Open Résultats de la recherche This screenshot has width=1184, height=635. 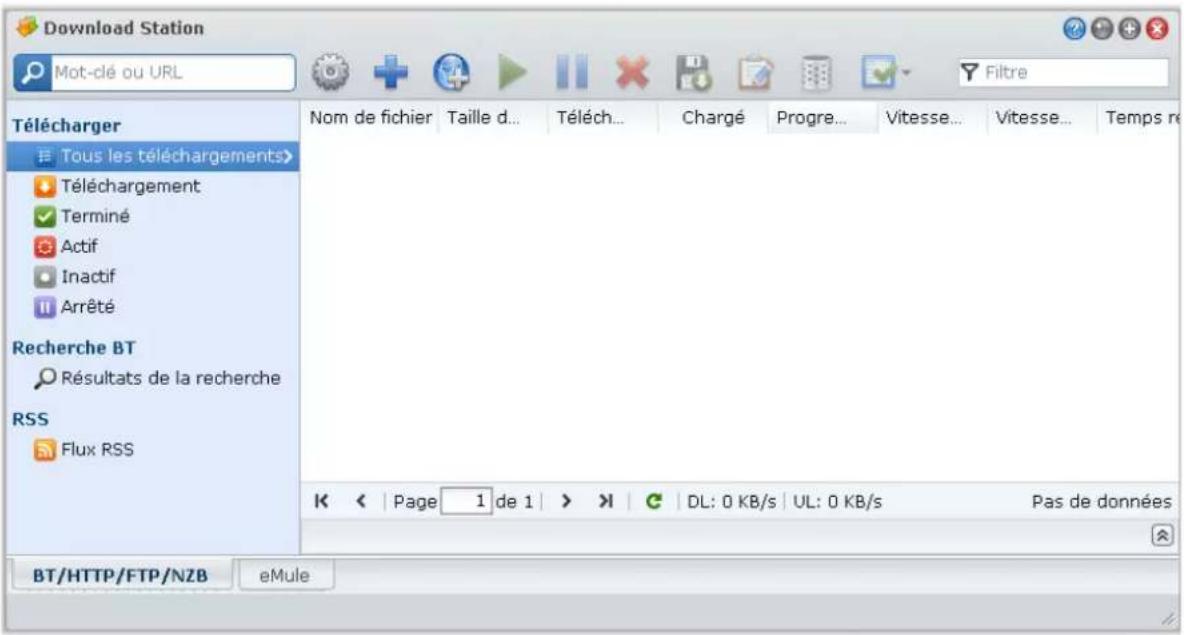click(157, 378)
